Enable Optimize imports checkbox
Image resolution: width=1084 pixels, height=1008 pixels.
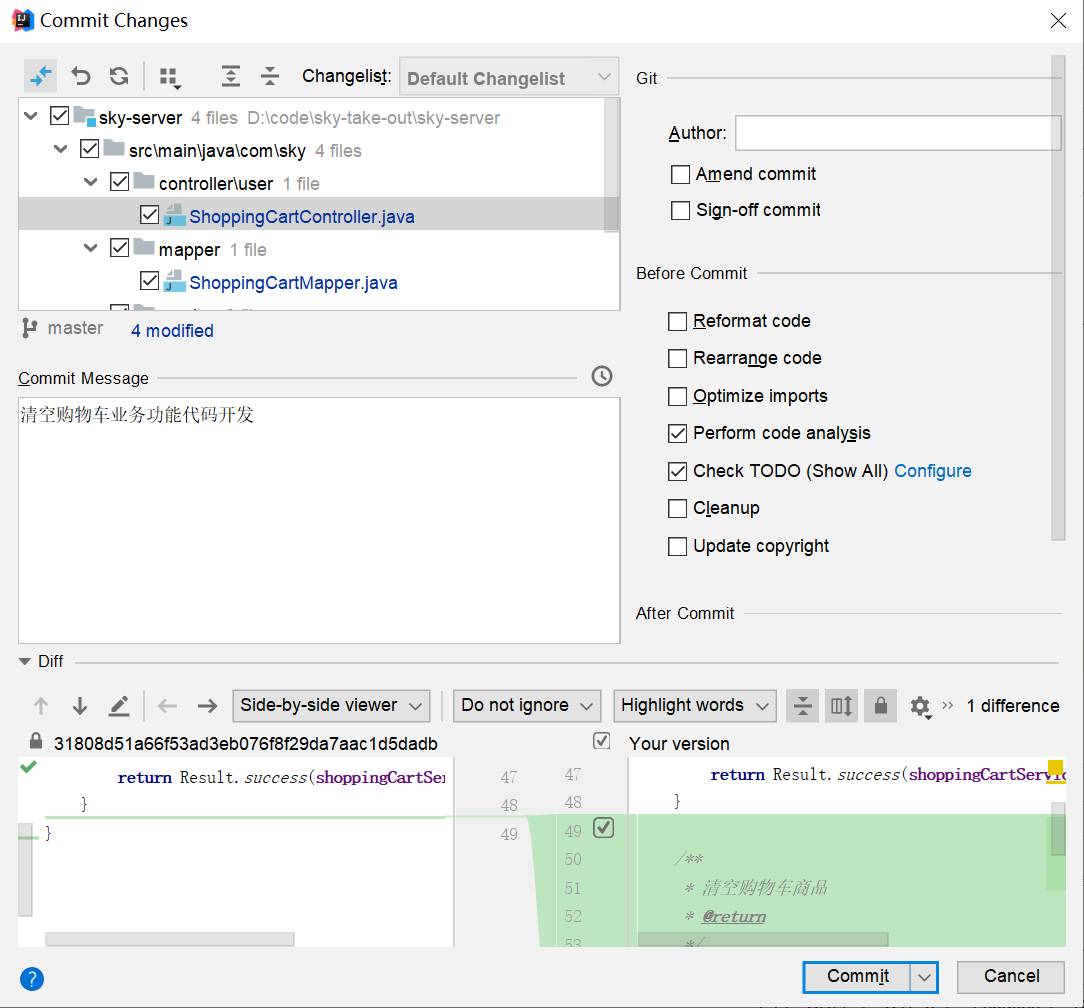678,396
